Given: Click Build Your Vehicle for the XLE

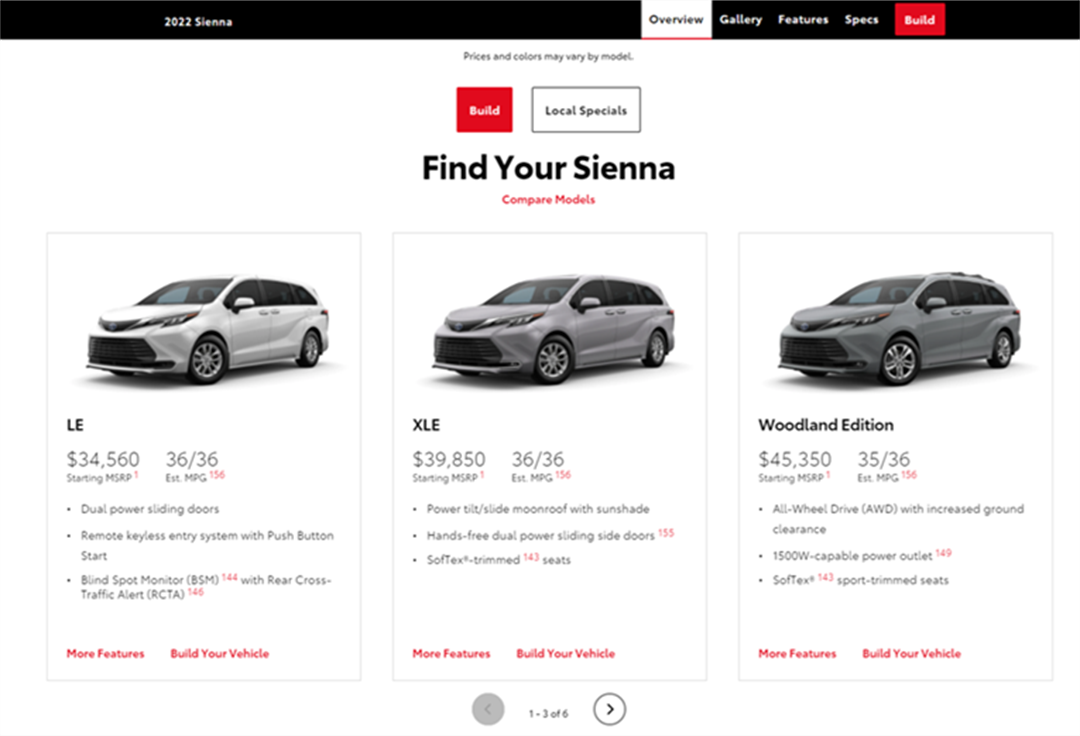Looking at the screenshot, I should tap(565, 654).
